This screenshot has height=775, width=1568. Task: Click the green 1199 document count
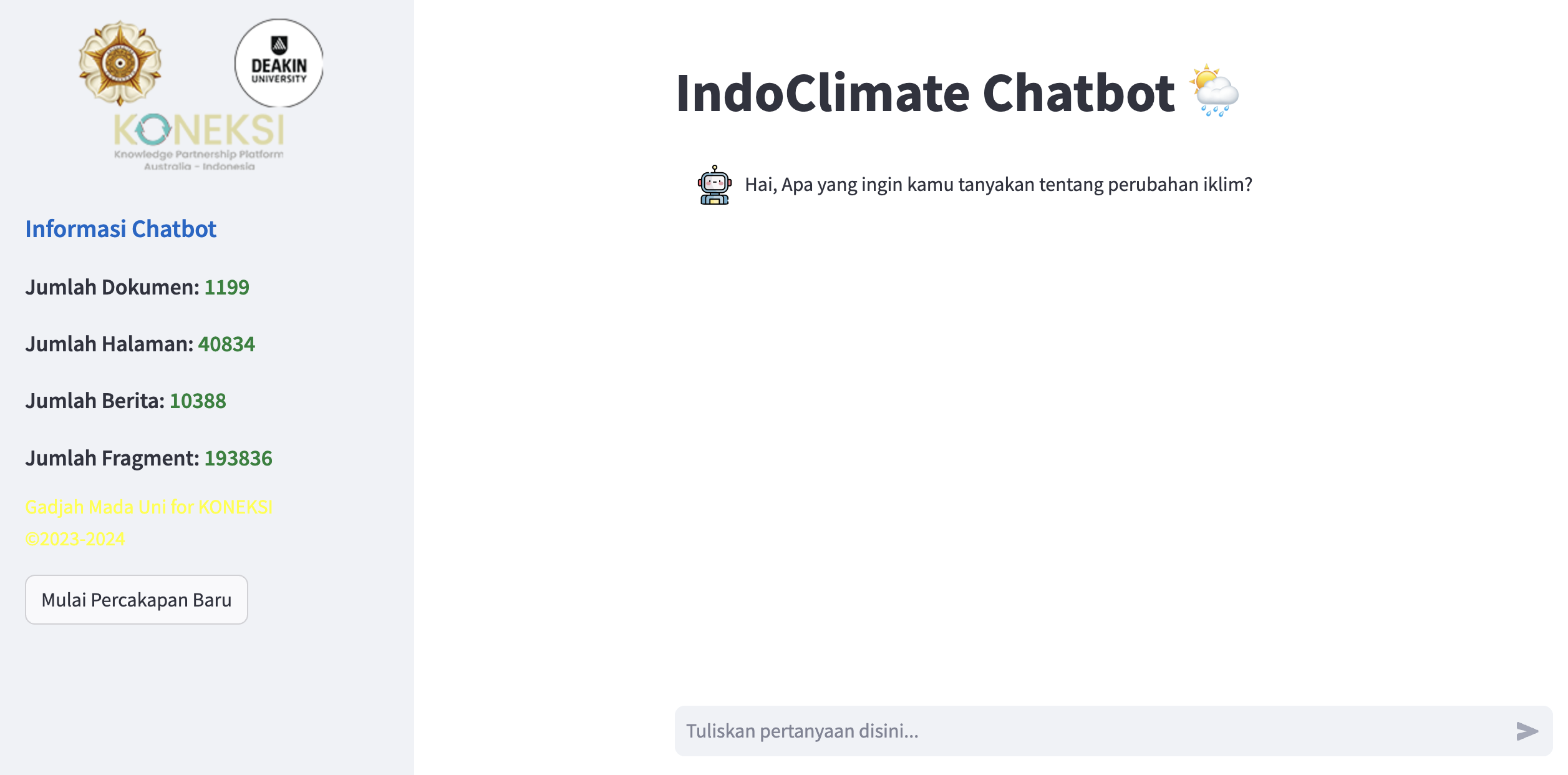point(227,287)
